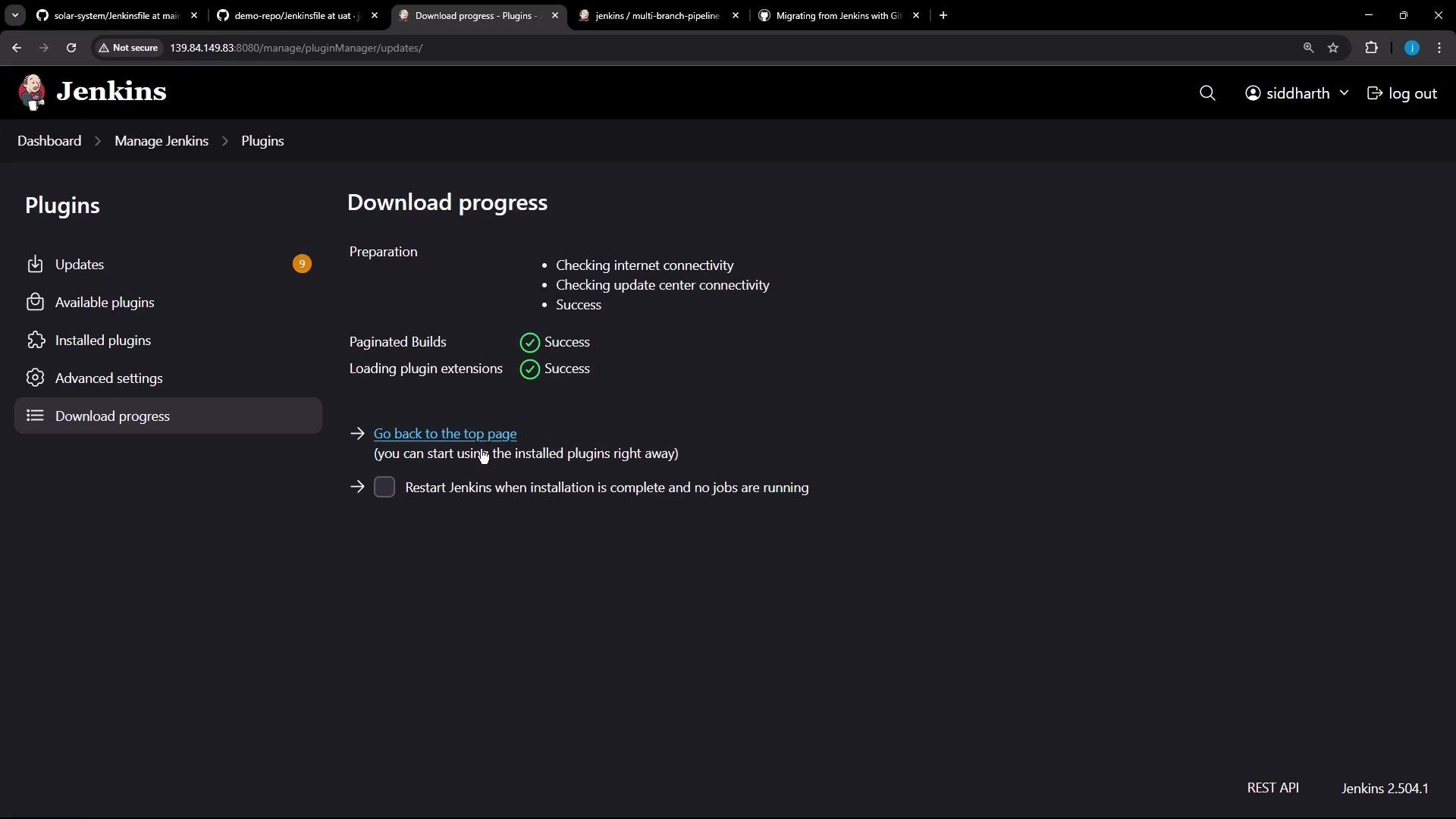Switch to demo-repo/Jenkinsfile at uat tab
1456x819 pixels.
click(297, 15)
